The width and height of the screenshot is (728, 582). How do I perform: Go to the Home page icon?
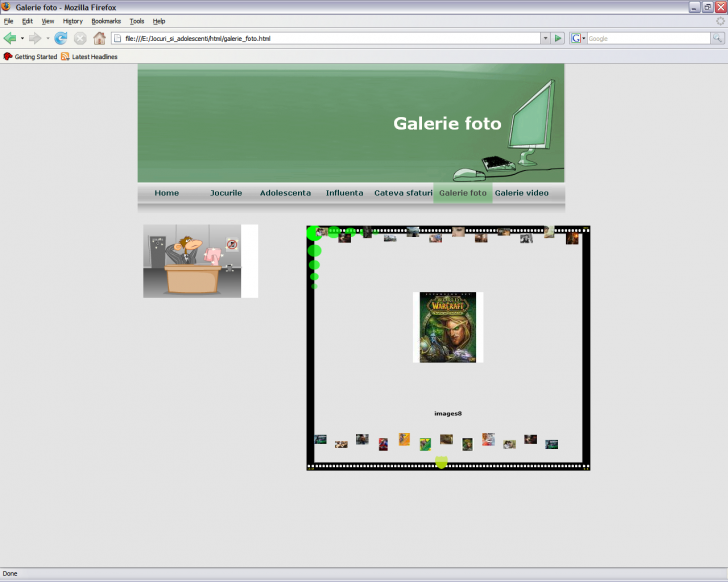coord(99,39)
